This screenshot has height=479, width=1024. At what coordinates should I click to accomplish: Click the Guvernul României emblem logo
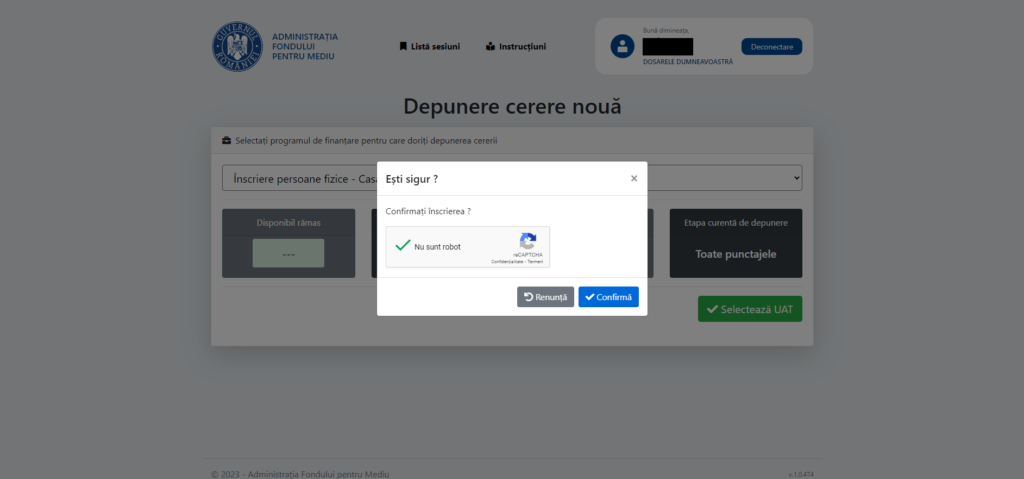point(236,46)
